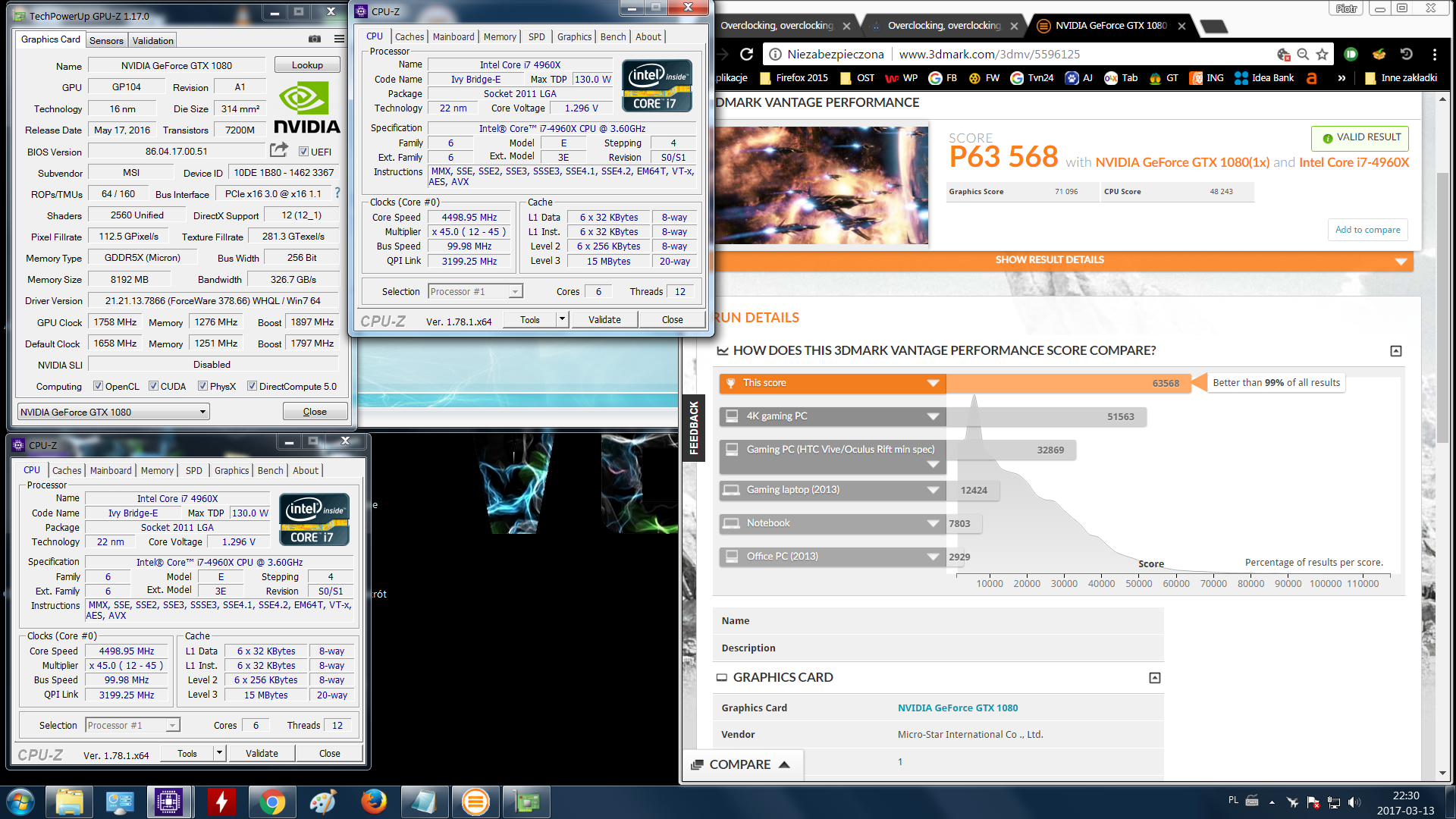Open Chrome's three-dot menu
The height and width of the screenshot is (819, 1456).
[x=1434, y=54]
